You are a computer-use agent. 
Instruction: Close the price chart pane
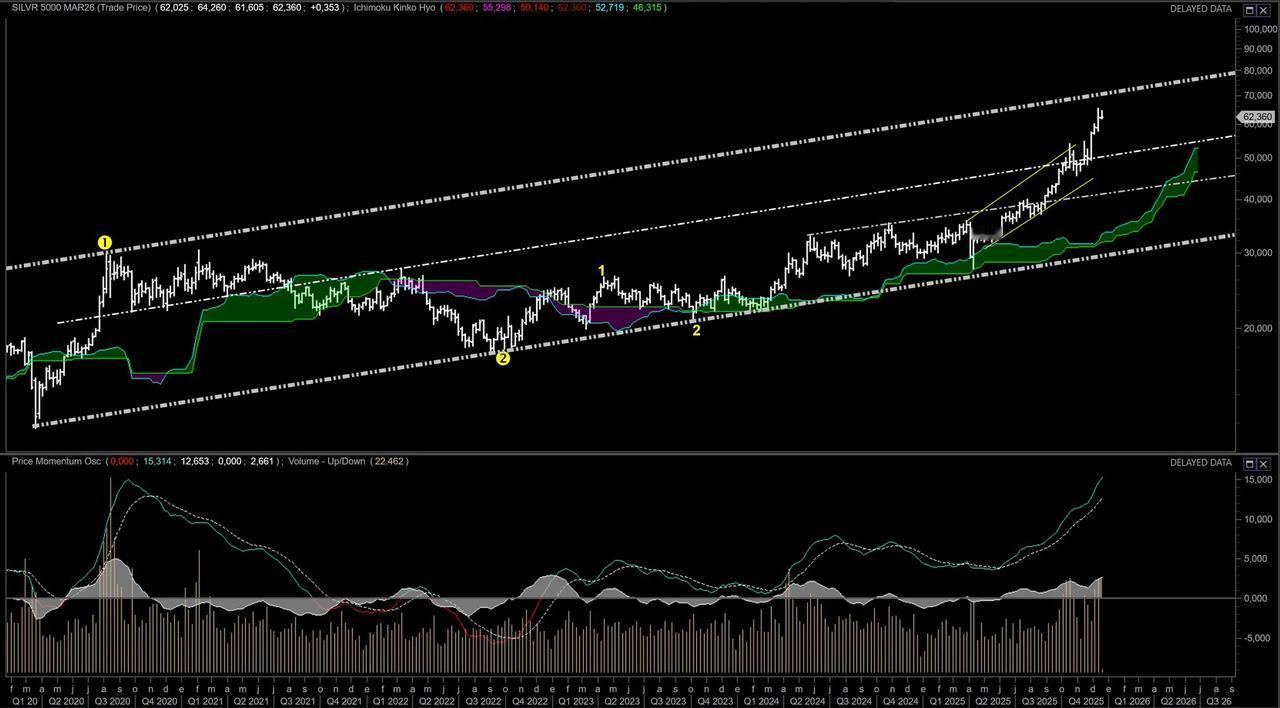click(x=1264, y=9)
